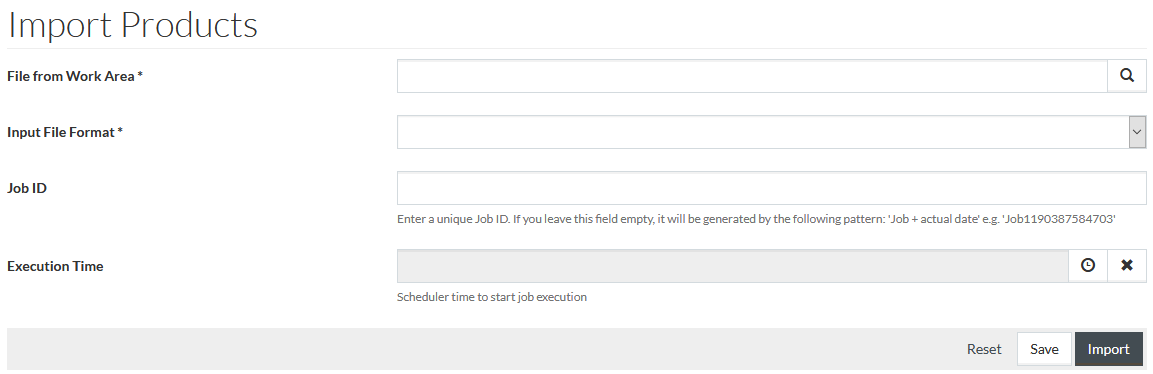Open the Input File Format select box
Screen dimensions: 1153x374
point(771,132)
